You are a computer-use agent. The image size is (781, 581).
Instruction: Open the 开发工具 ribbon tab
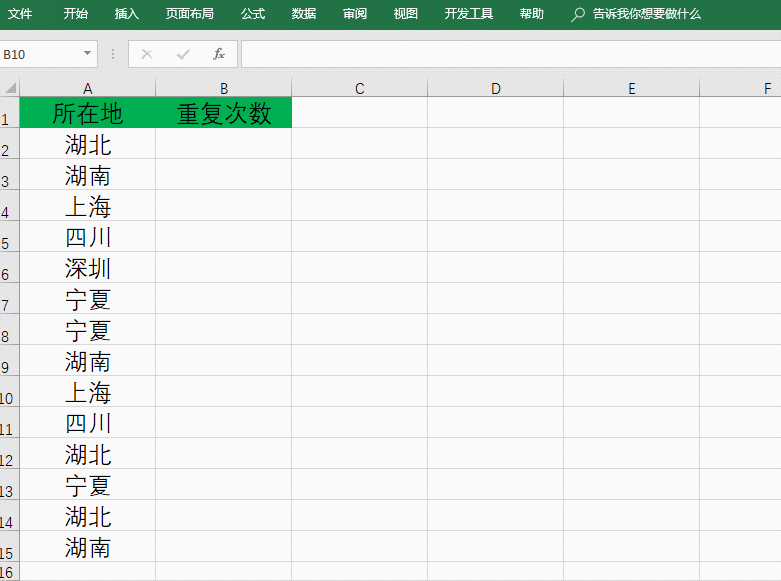coord(469,13)
